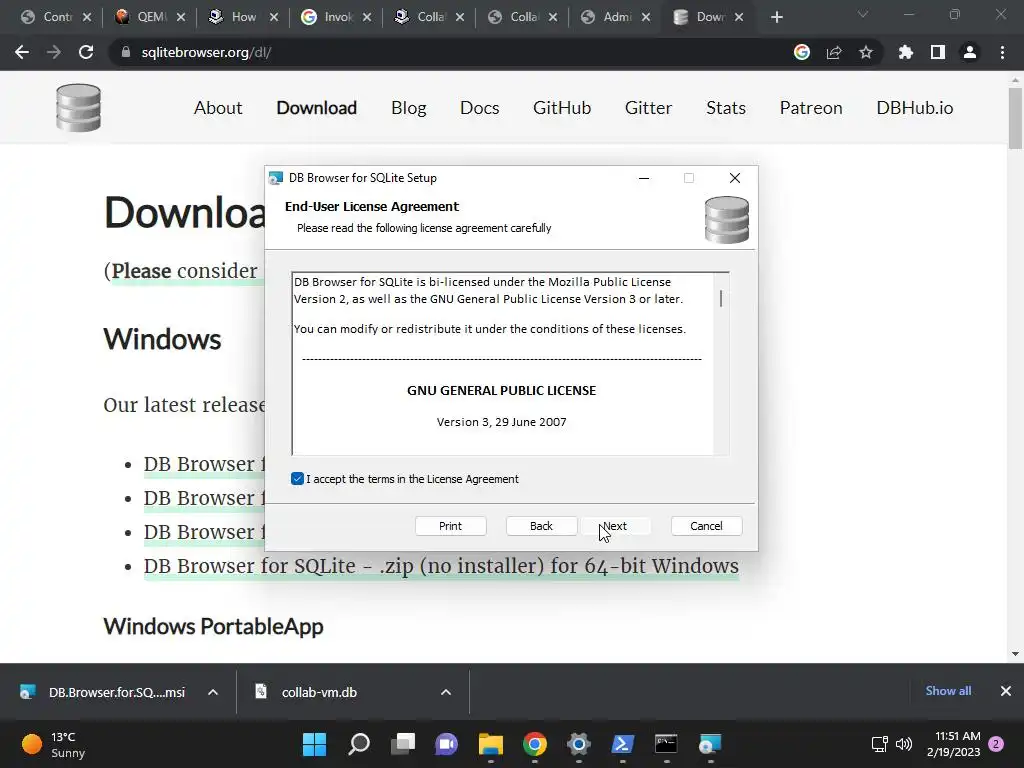Open the Chat taskbar icon

click(x=447, y=744)
